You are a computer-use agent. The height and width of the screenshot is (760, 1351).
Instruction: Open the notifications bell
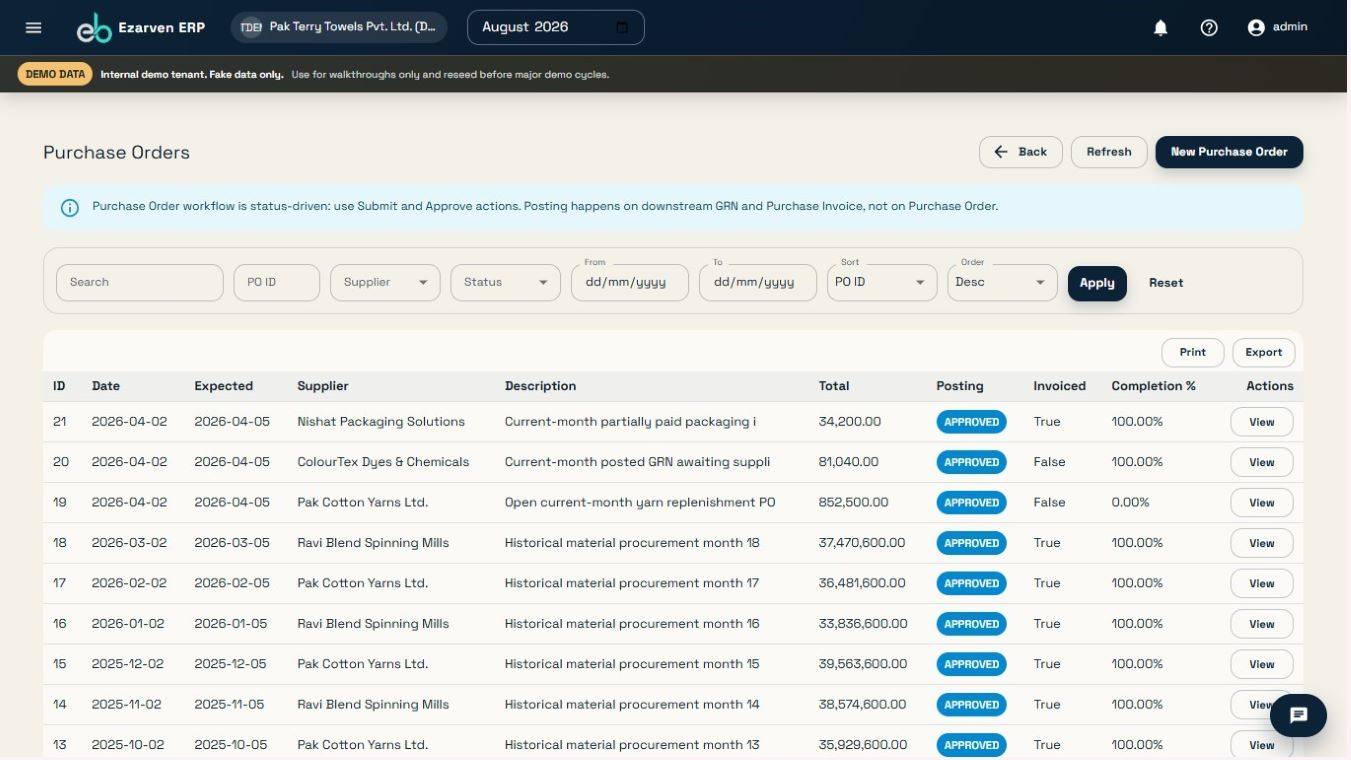coord(1160,28)
